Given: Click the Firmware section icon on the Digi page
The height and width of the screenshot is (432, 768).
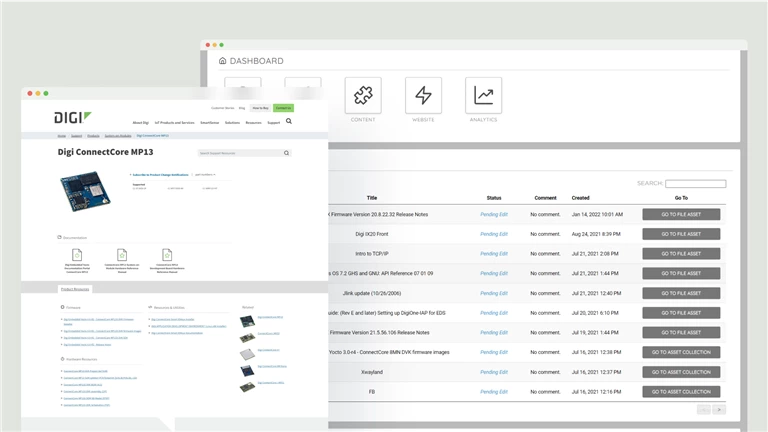Looking at the screenshot, I should [x=62, y=307].
